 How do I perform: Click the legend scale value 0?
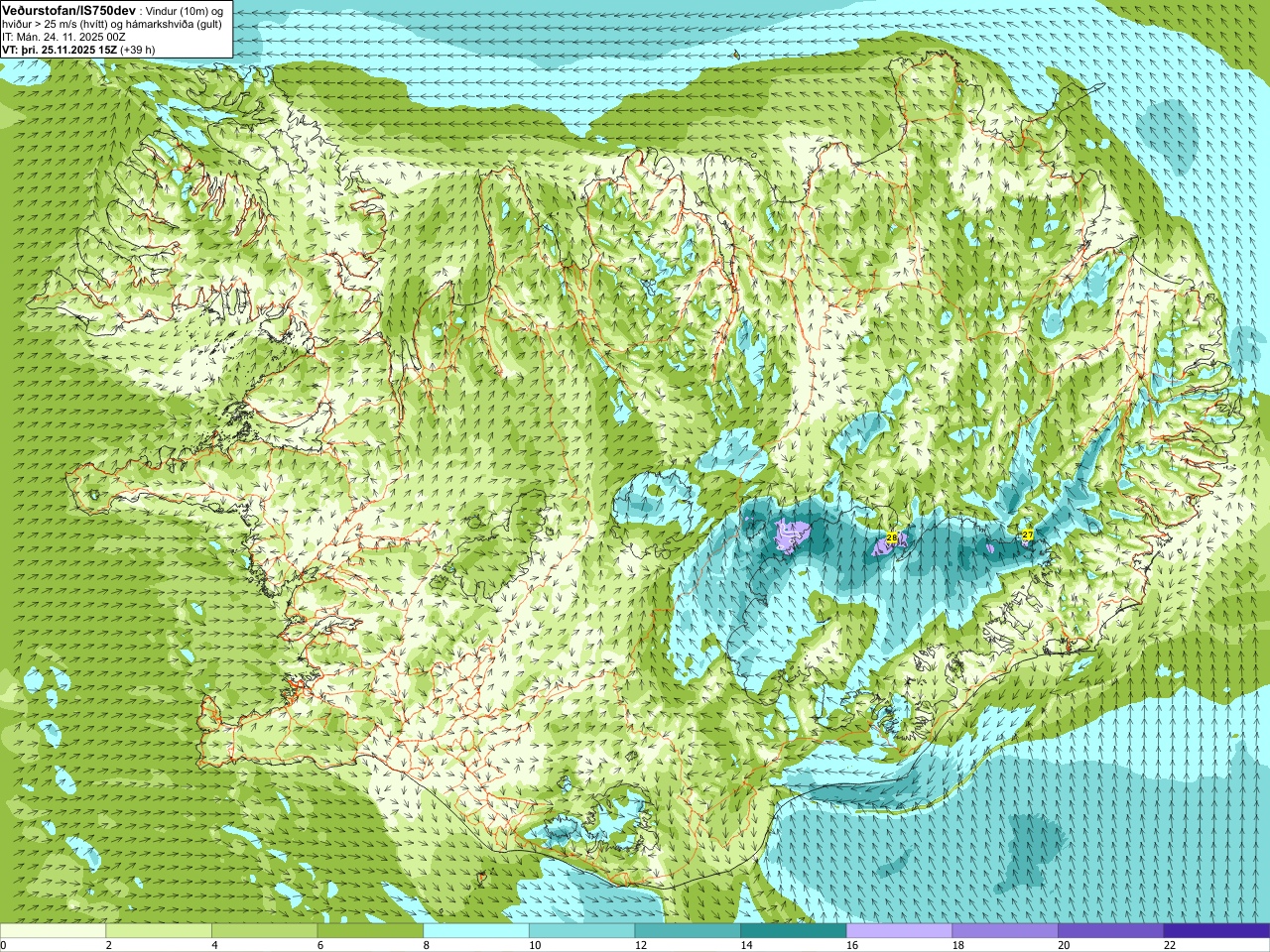coord(3,945)
